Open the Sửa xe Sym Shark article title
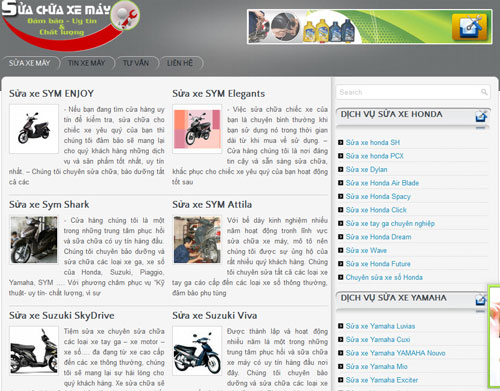This screenshot has width=500, height=391. [x=49, y=204]
